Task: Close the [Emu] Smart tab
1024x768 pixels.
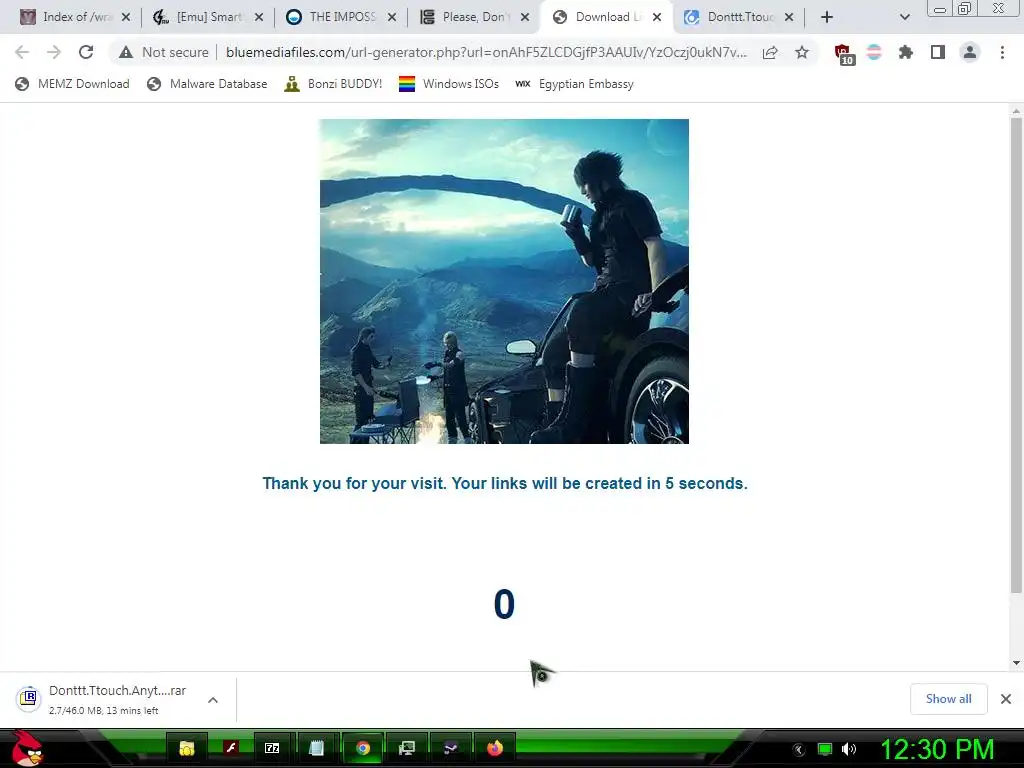Action: 259,18
